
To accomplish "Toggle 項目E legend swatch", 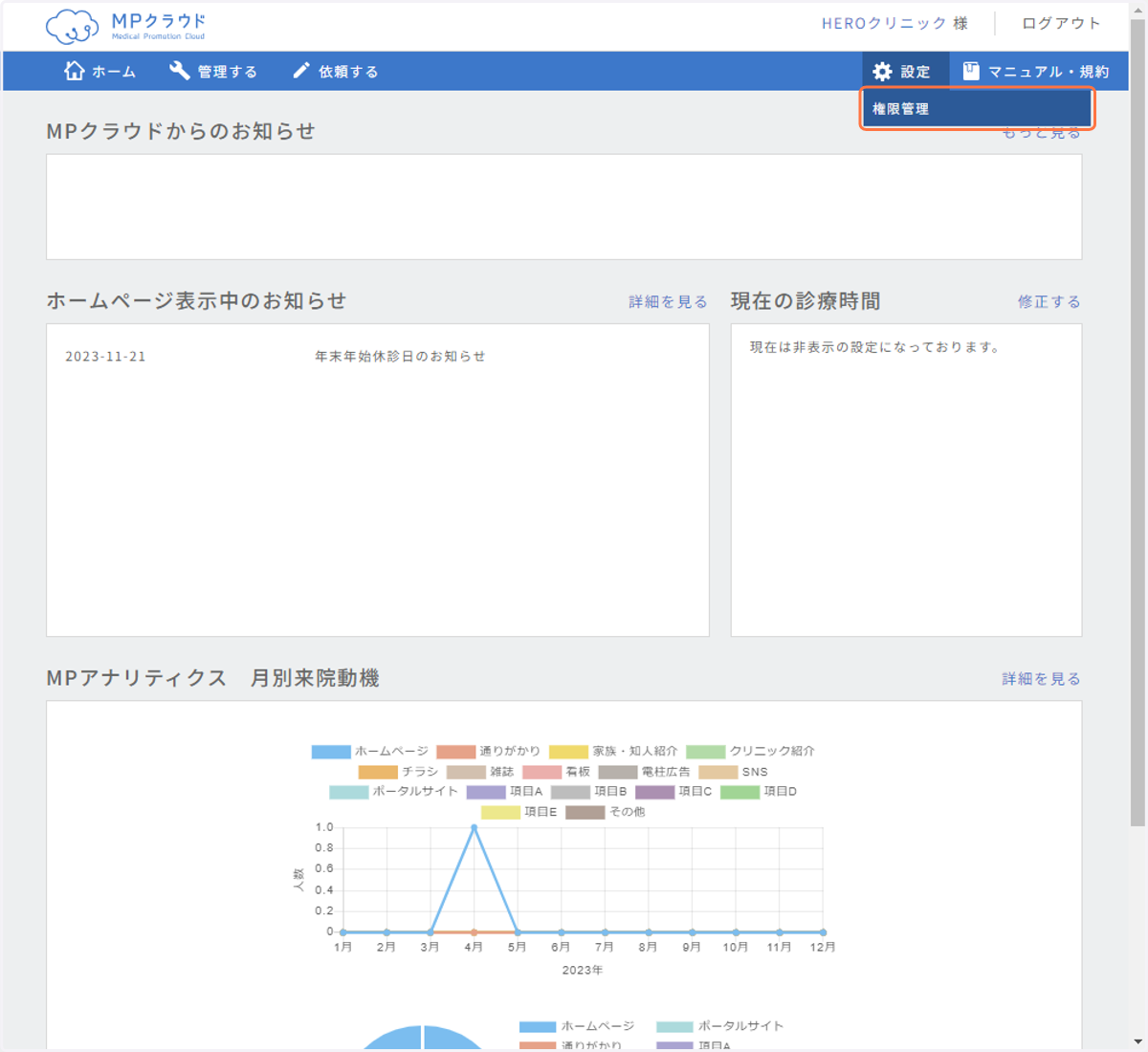I will tap(500, 812).
